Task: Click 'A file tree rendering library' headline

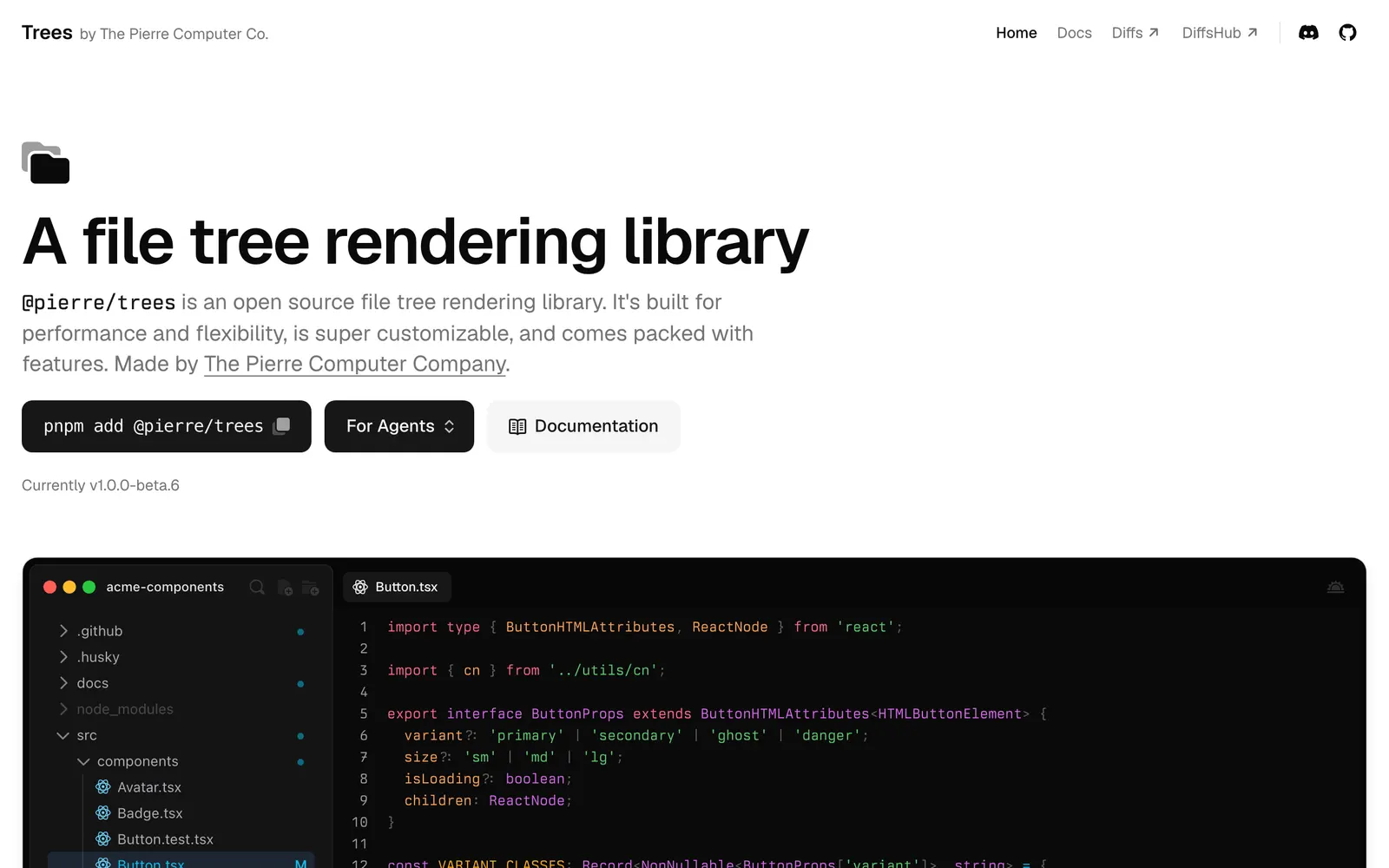Action: (x=416, y=242)
